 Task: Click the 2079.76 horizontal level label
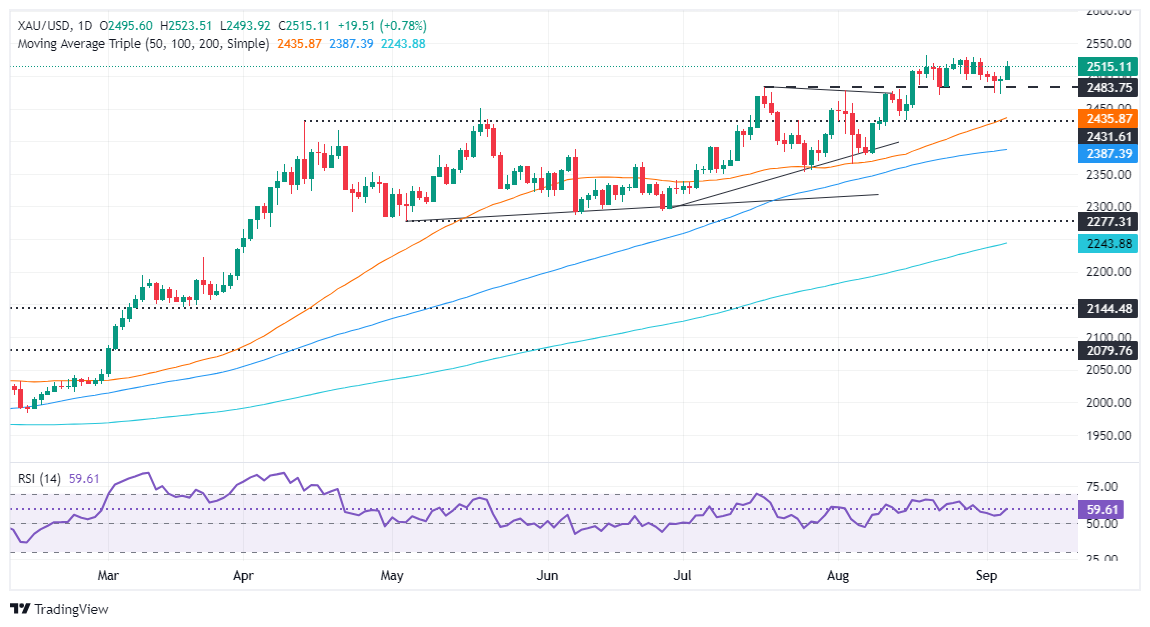pyautogui.click(x=1111, y=351)
